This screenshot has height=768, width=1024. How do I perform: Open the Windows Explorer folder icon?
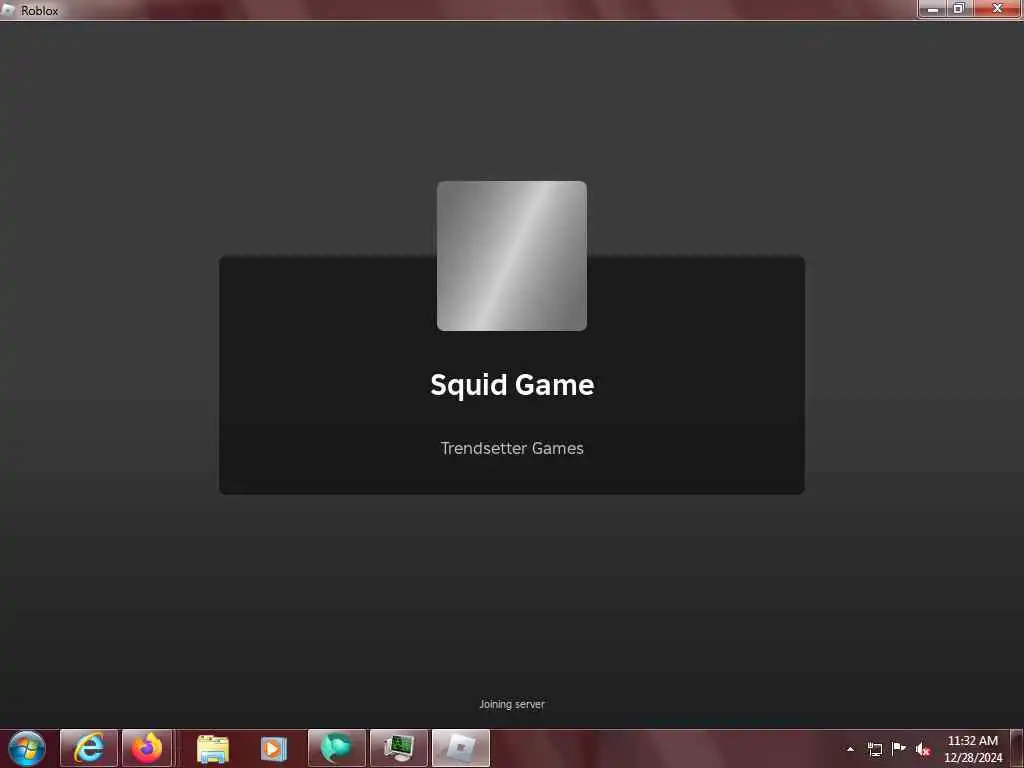point(212,748)
